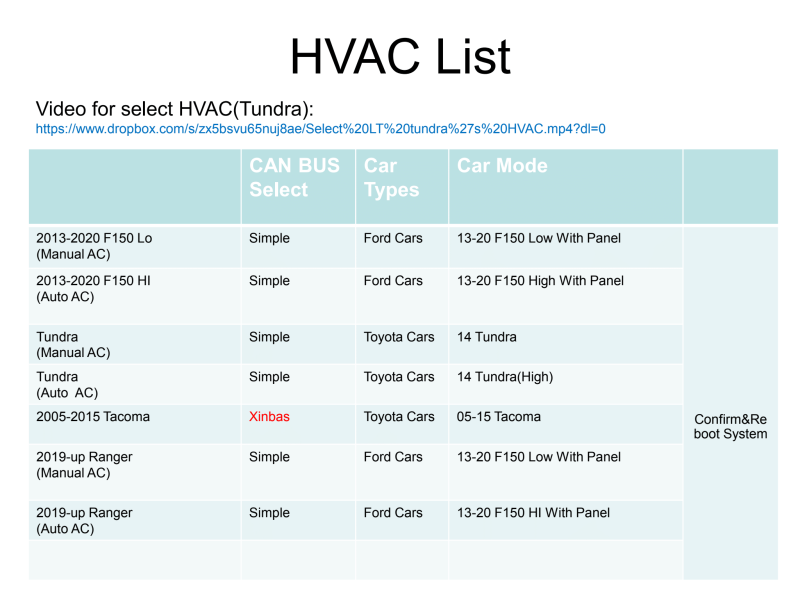Select the 2013-2020 F150 Lo (Manual AC) row label
This screenshot has height=600, width=800.
click(x=94, y=246)
